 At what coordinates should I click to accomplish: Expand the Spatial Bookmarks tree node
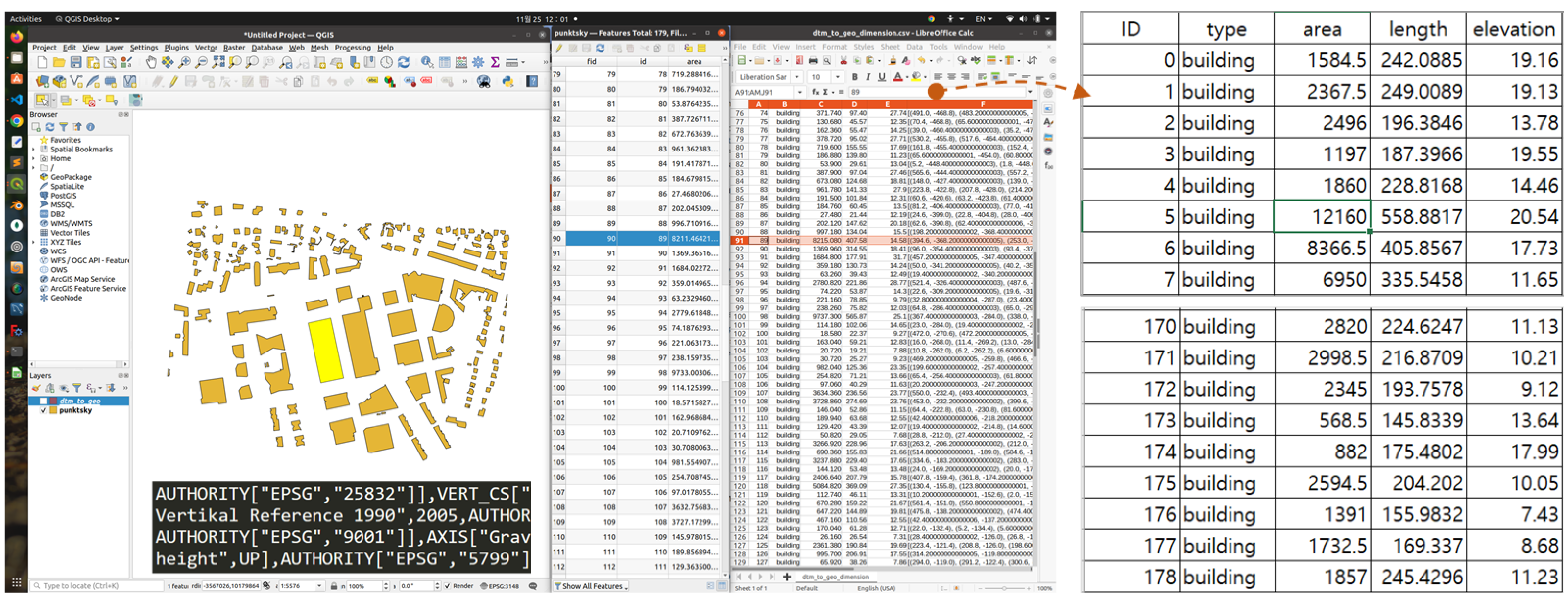point(34,149)
